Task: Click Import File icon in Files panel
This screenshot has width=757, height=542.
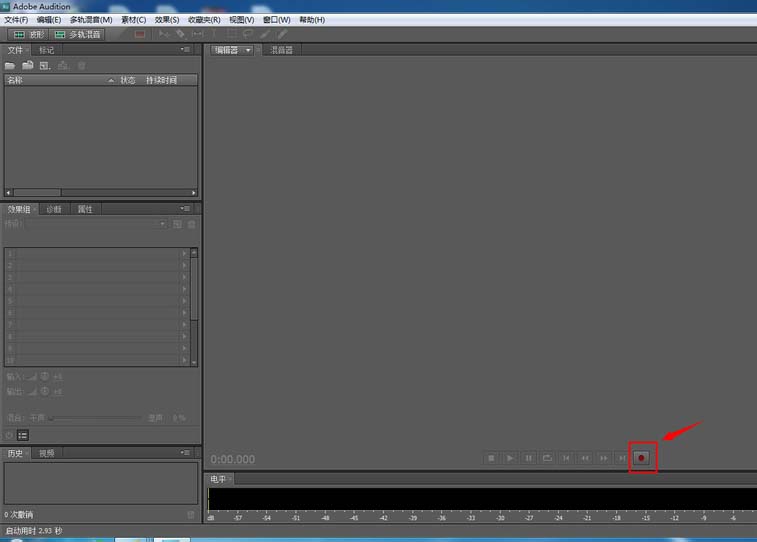Action: (28, 66)
